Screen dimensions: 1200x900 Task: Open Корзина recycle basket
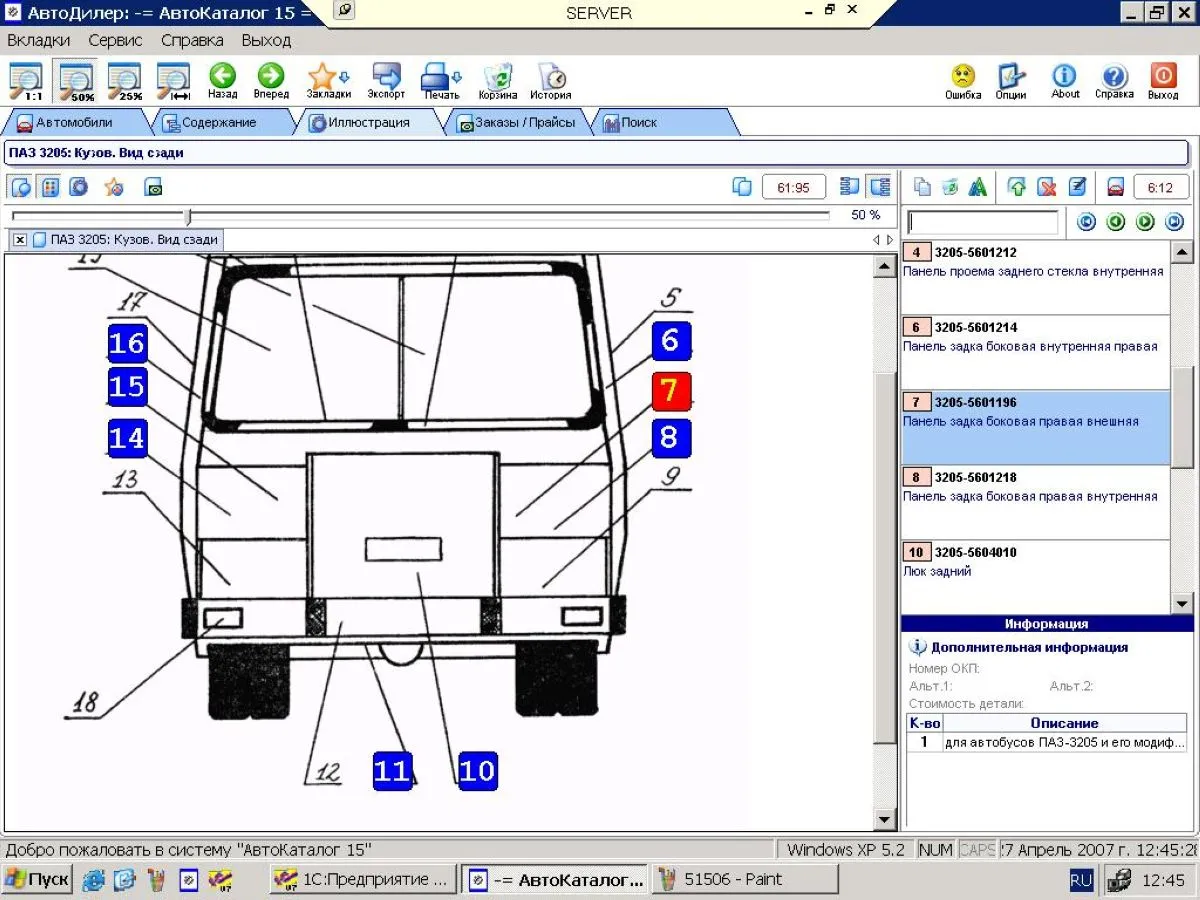click(x=498, y=81)
